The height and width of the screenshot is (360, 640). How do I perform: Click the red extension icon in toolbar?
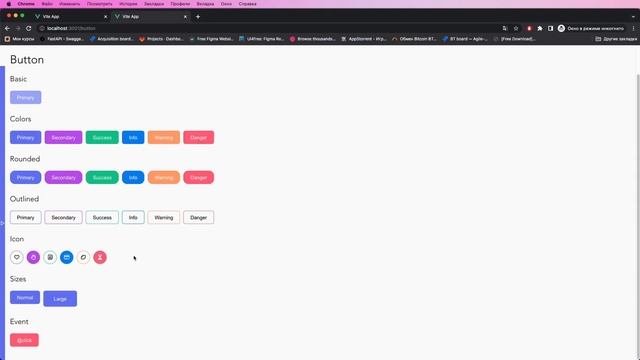point(529,28)
